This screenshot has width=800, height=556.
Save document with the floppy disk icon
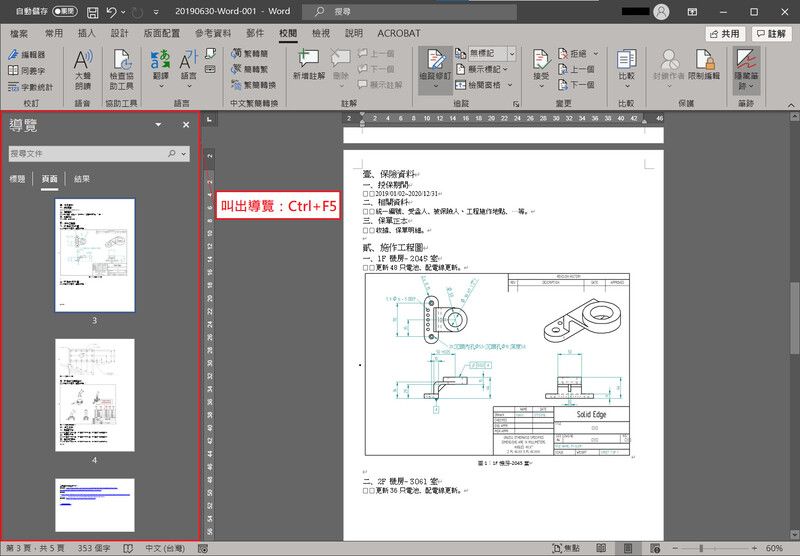pos(92,12)
